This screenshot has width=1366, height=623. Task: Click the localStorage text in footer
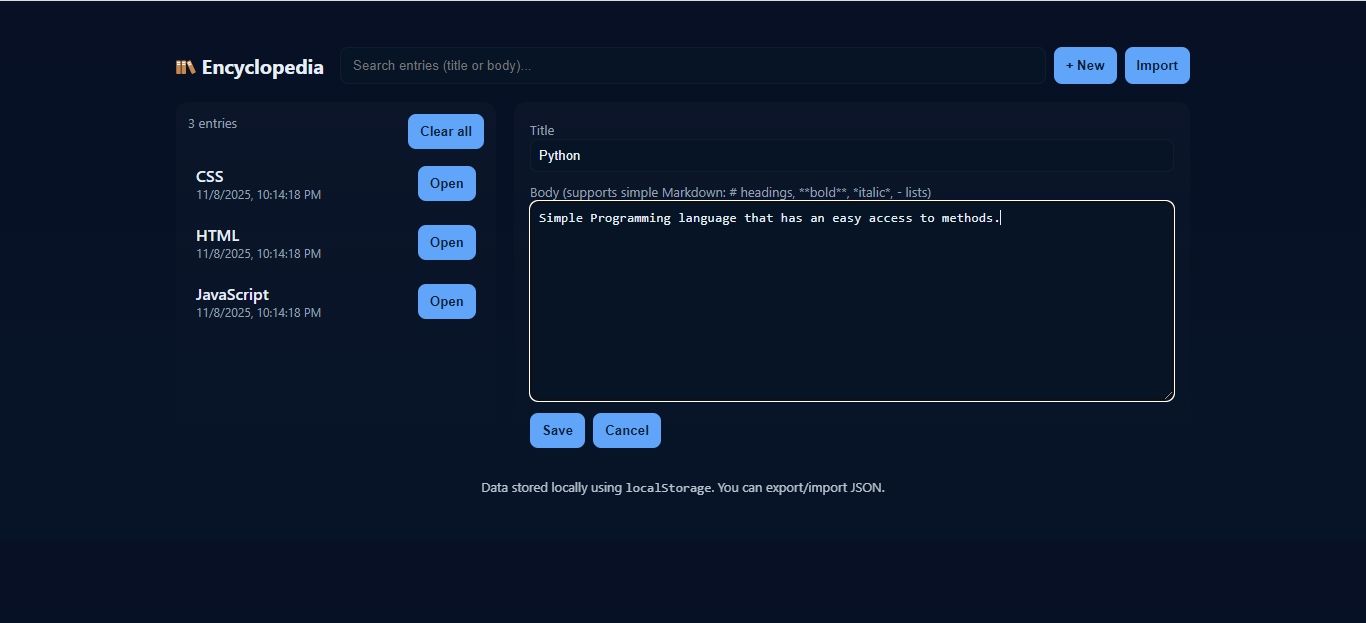(668, 489)
